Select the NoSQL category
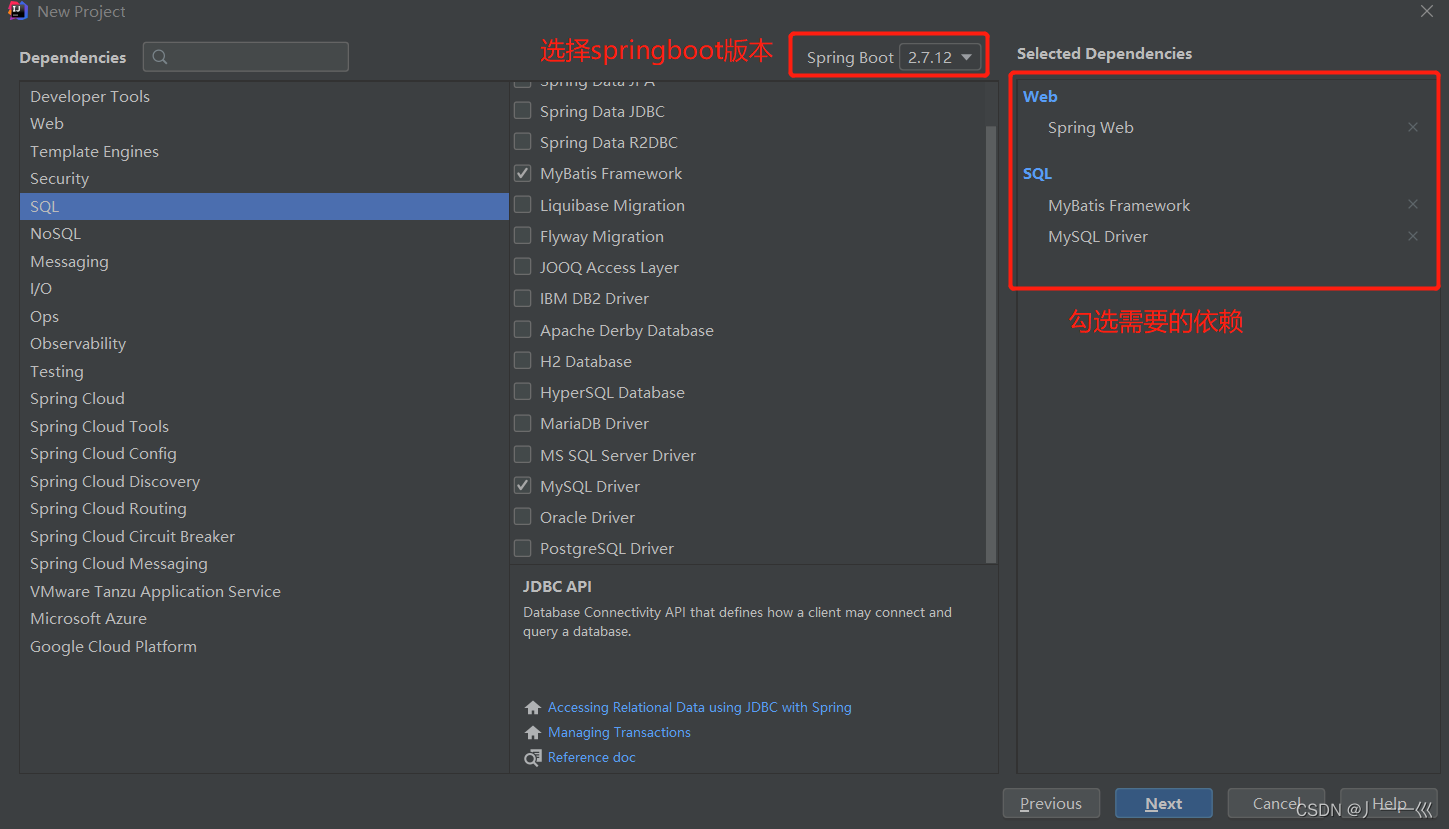 (264, 234)
